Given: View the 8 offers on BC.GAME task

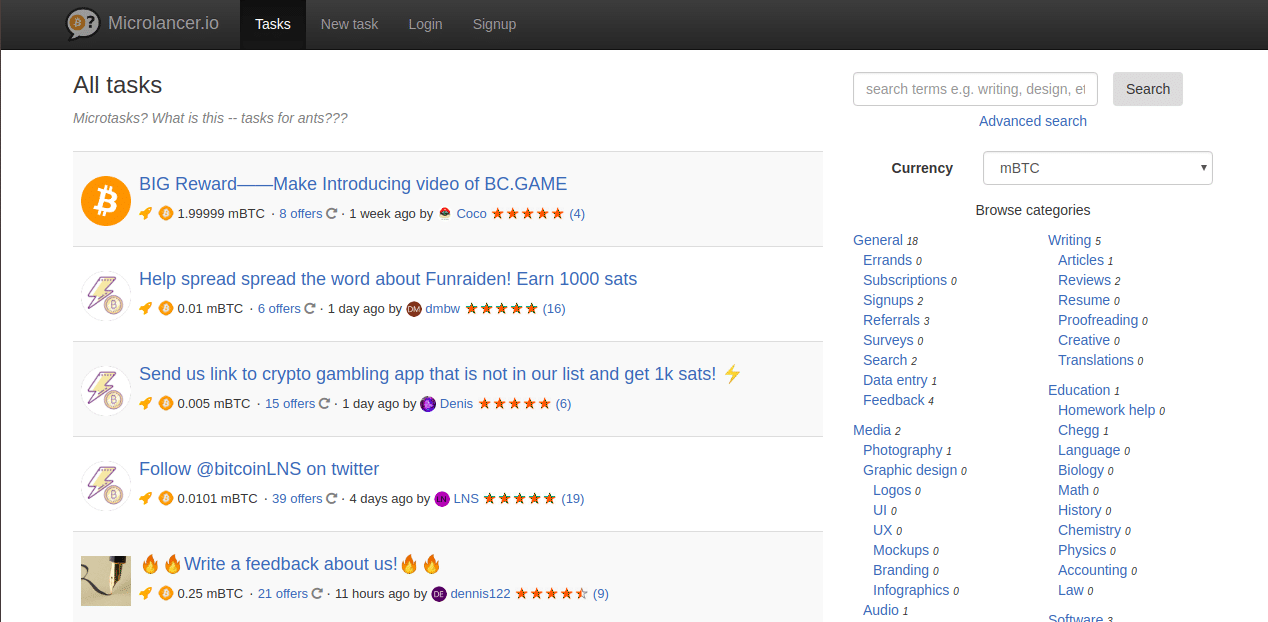Looking at the screenshot, I should 301,213.
